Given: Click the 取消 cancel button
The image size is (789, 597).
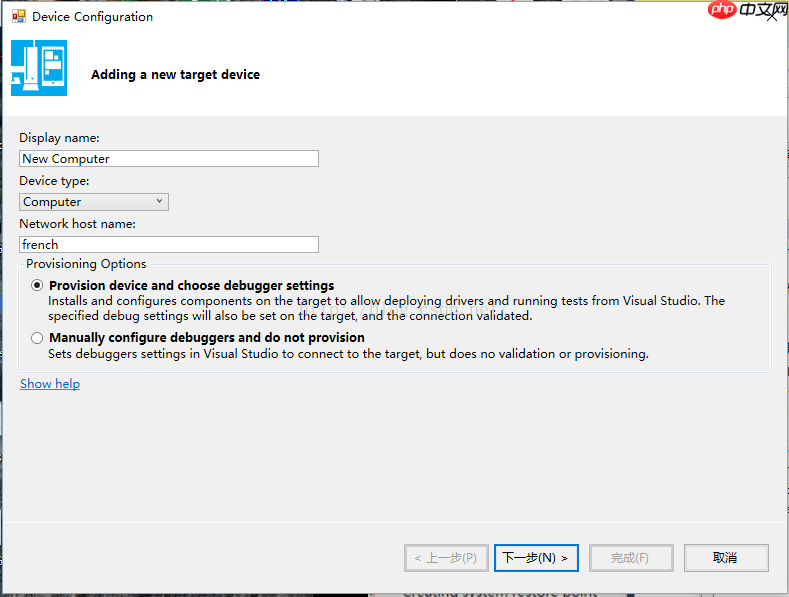Looking at the screenshot, I should 725,558.
